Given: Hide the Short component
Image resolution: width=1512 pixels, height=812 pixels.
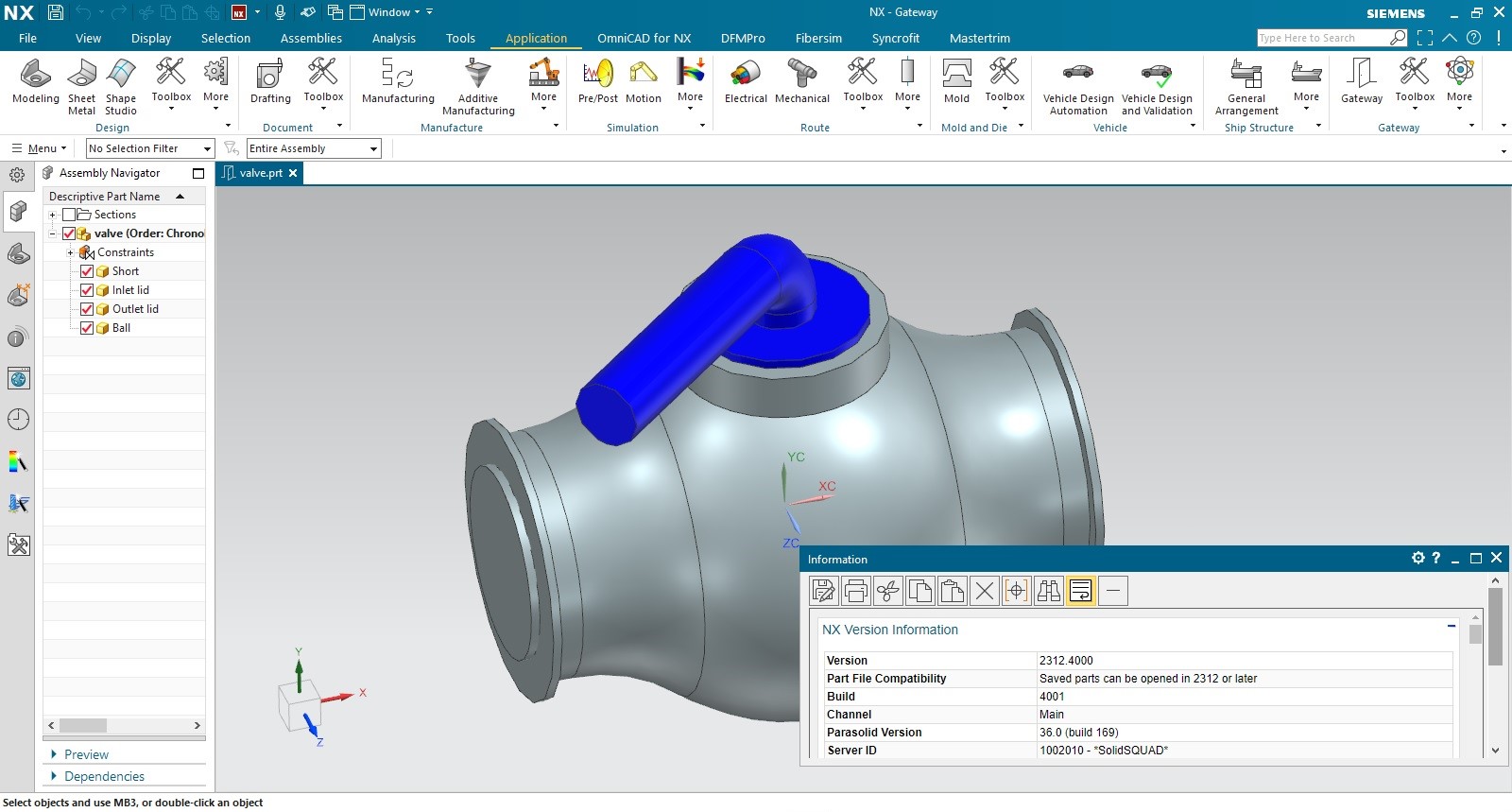Looking at the screenshot, I should pos(87,271).
